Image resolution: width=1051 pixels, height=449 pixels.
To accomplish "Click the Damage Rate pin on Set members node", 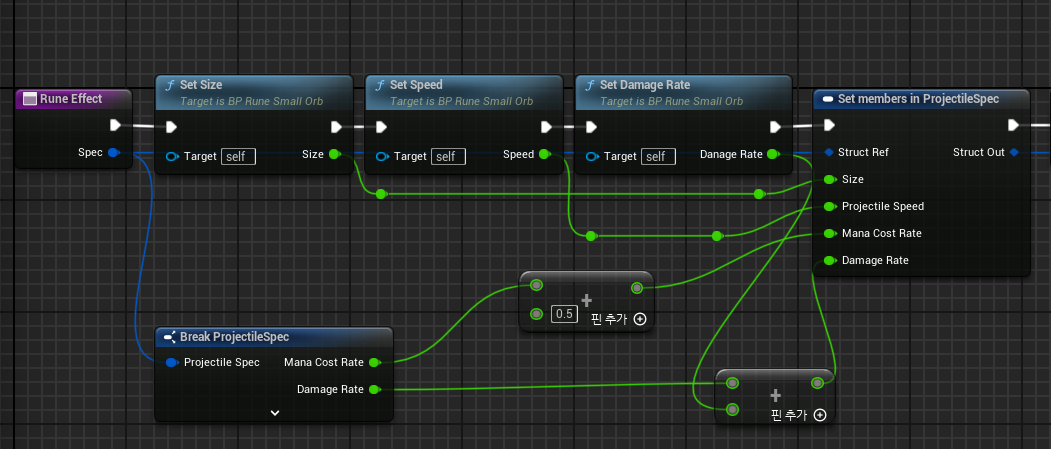I will pos(830,260).
